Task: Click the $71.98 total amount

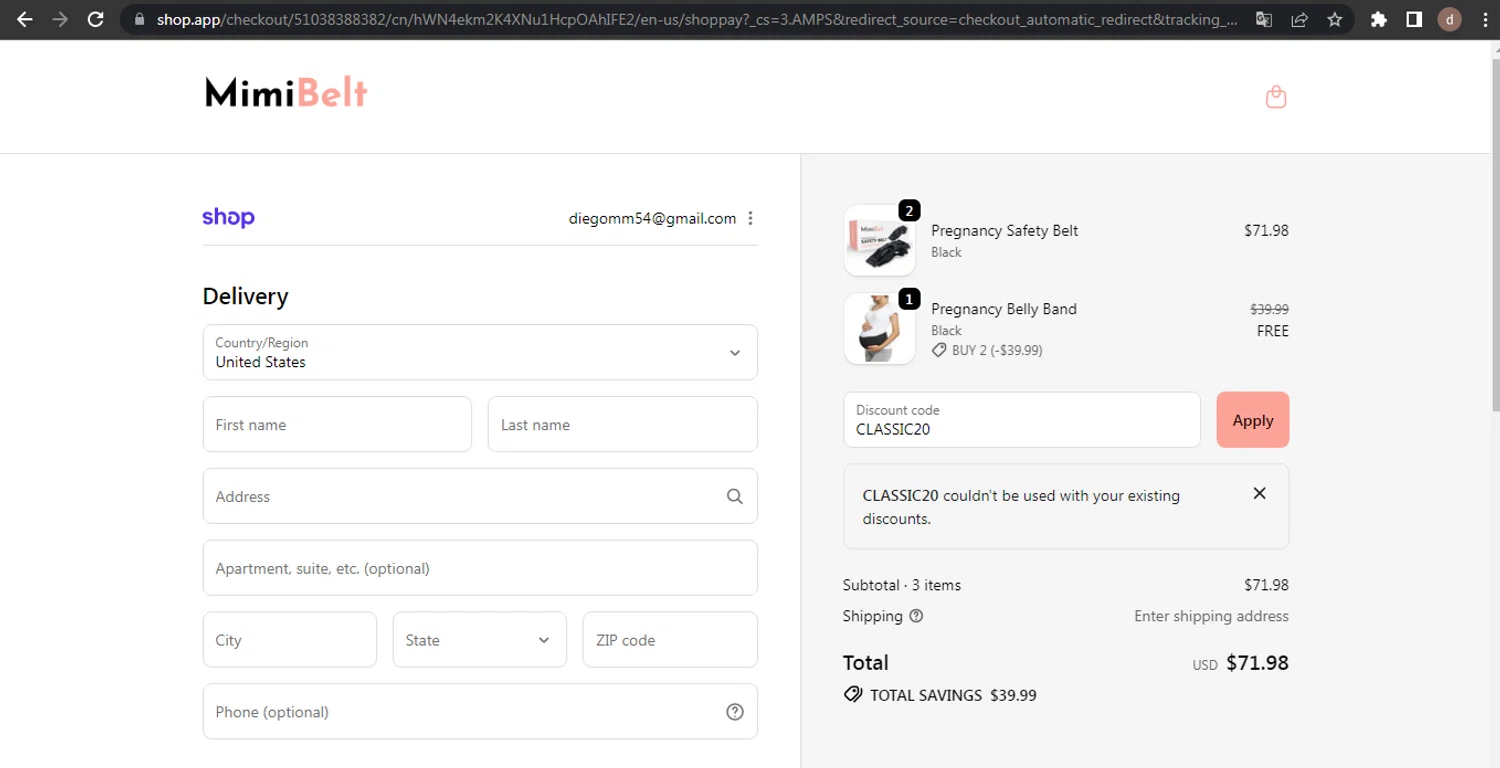Action: (1257, 663)
